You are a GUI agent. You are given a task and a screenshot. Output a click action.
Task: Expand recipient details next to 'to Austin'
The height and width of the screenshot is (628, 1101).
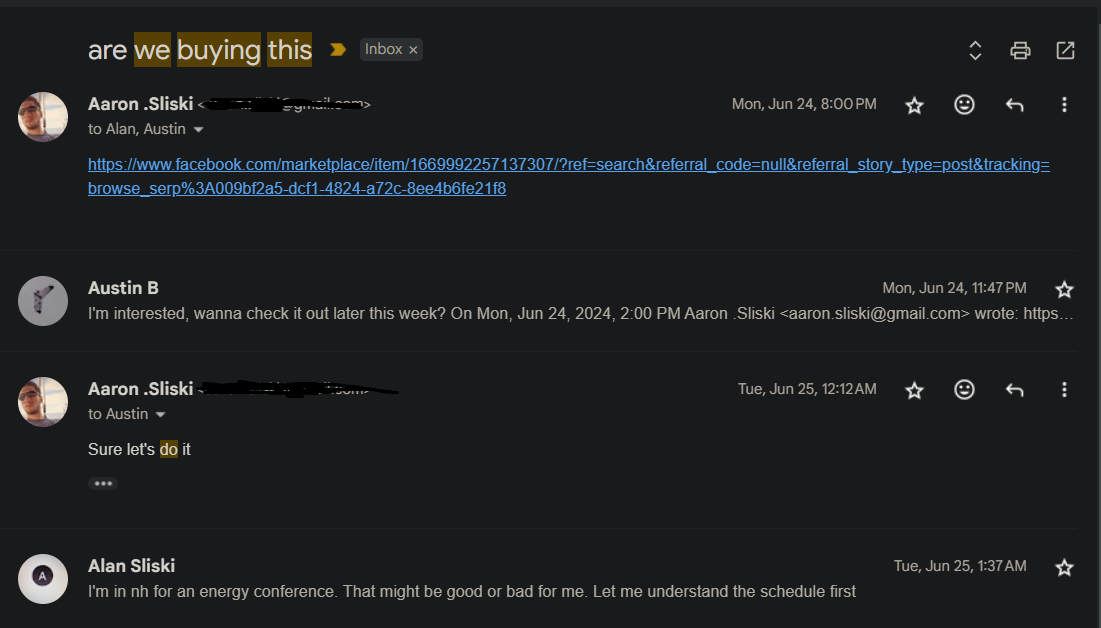click(160, 414)
